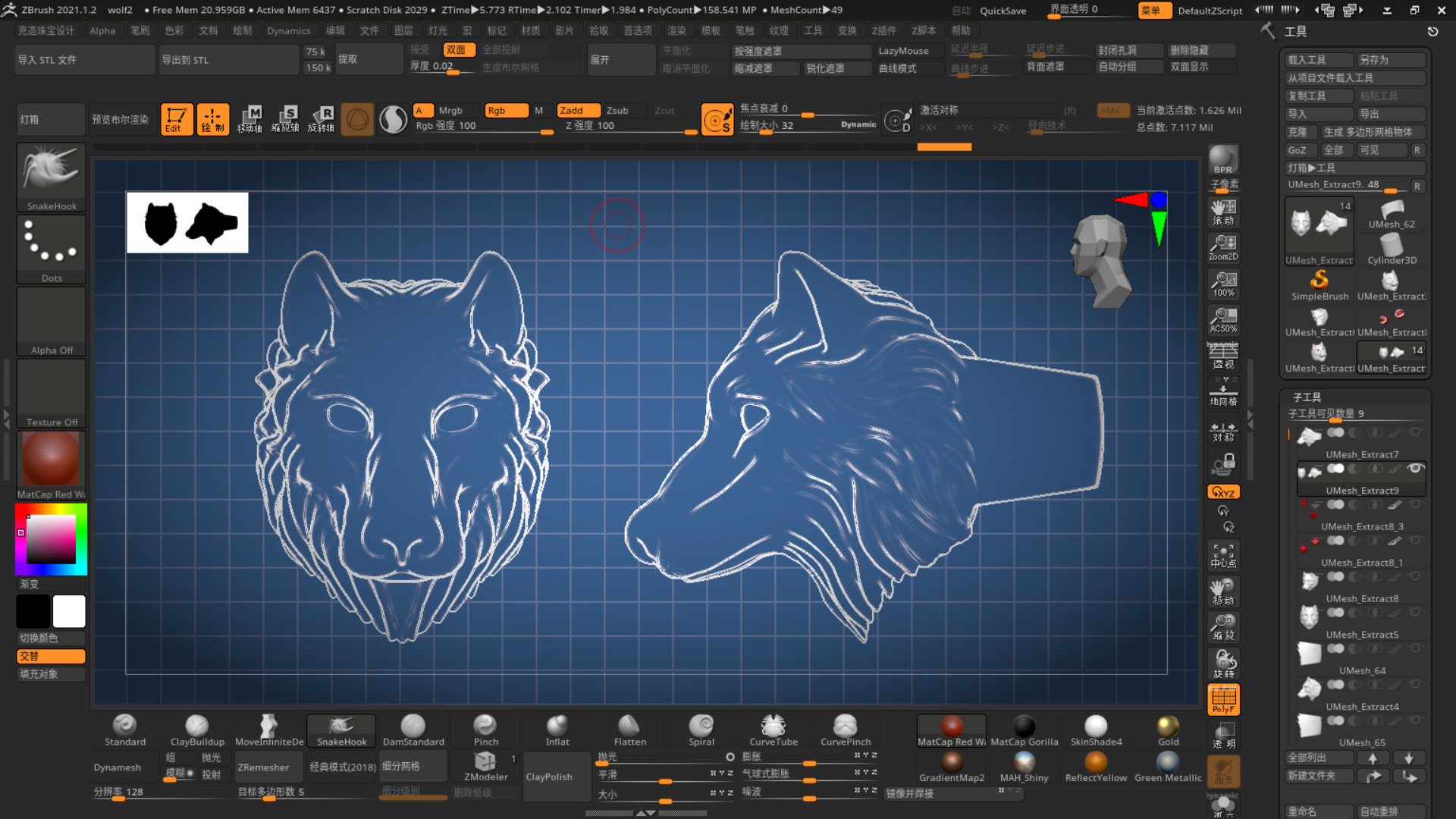The width and height of the screenshot is (1456, 819).
Task: Select the Gold material sphere
Action: [1167, 726]
